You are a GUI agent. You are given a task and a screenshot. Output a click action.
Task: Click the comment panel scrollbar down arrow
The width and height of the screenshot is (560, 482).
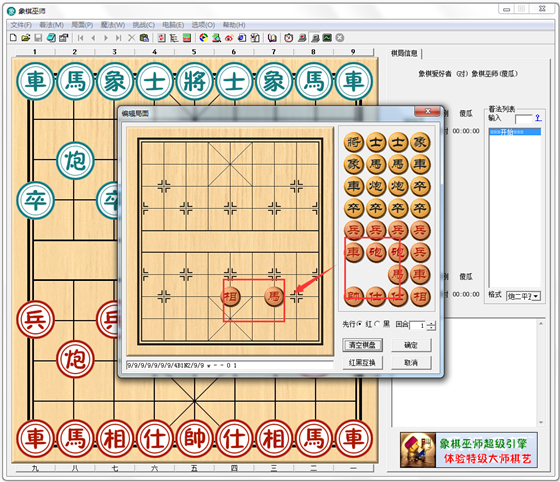541,422
